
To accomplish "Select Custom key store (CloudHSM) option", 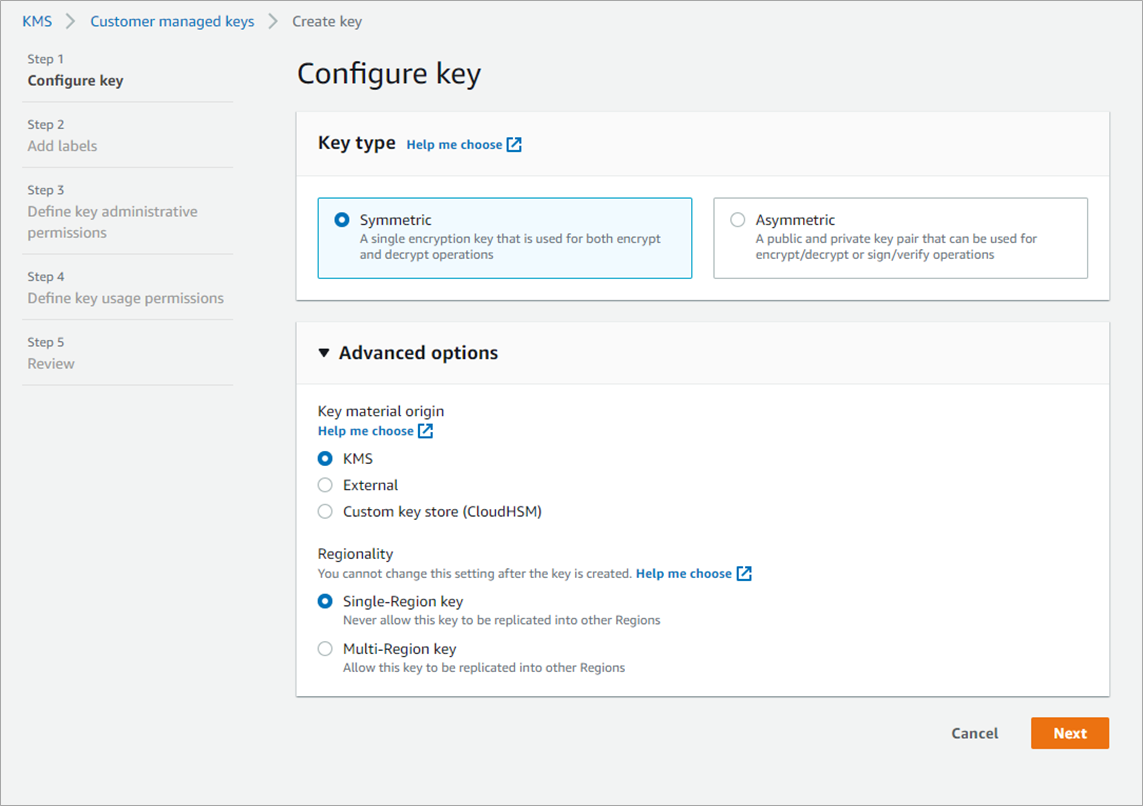I will tap(325, 512).
